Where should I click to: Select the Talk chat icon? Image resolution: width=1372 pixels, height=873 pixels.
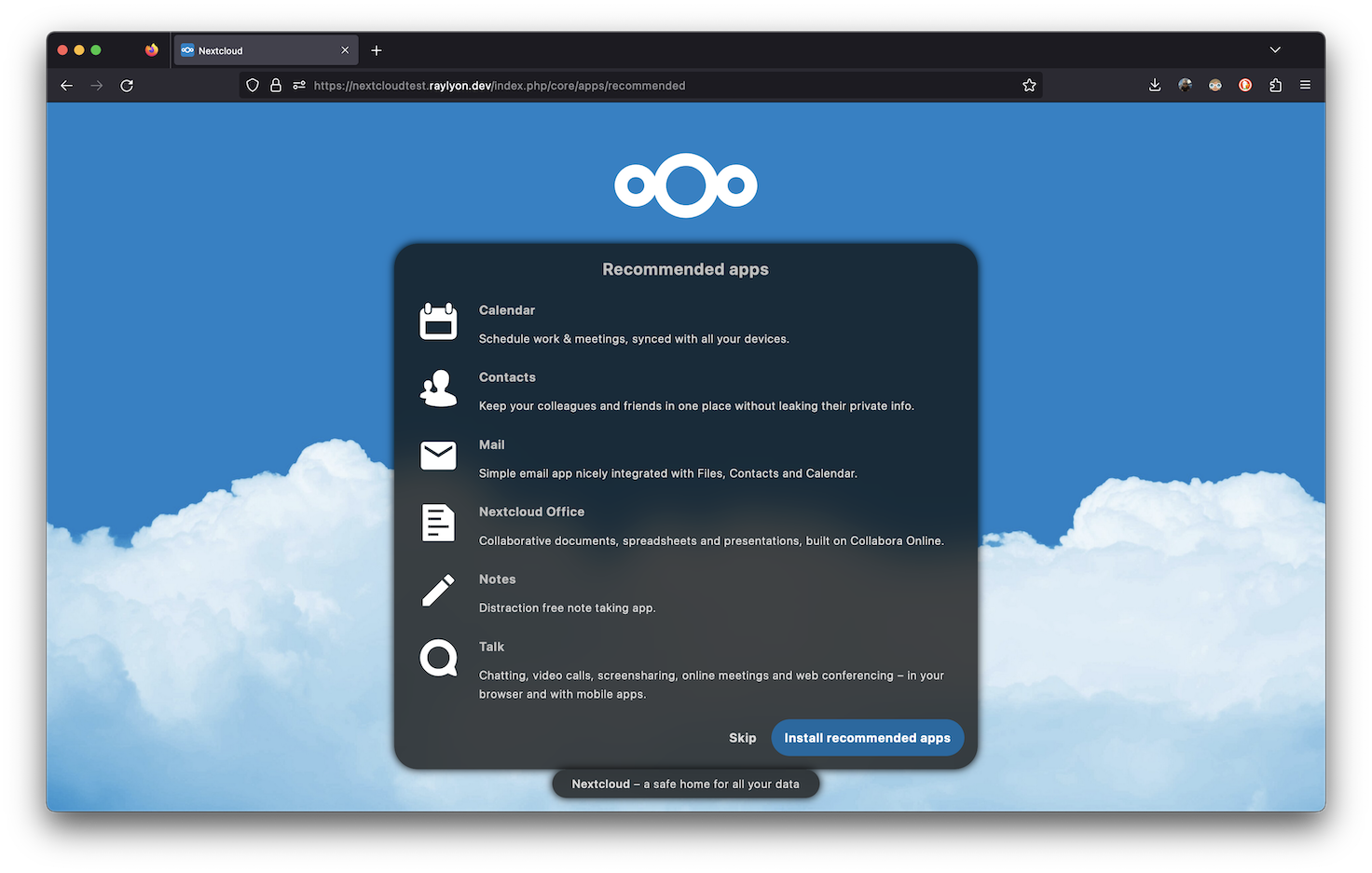(438, 658)
